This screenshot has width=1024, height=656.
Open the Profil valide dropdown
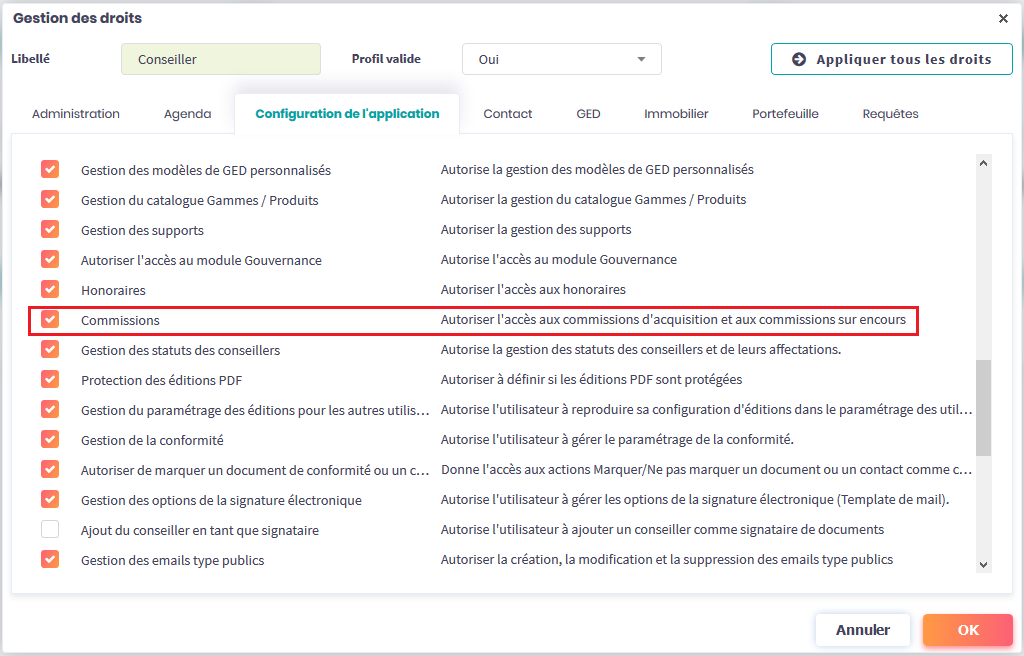point(561,59)
